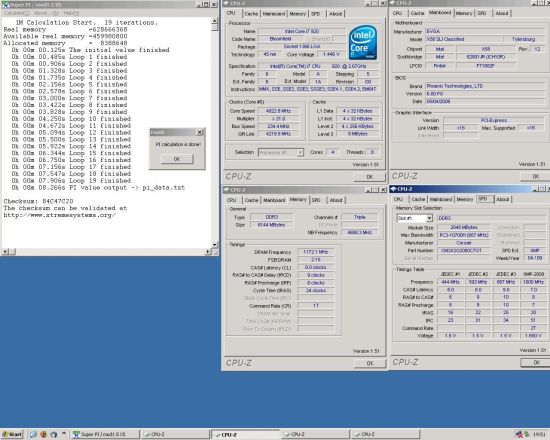Screen dimensions: 550x440
Task: Open the About menu in Super PI
Action: [47, 13]
